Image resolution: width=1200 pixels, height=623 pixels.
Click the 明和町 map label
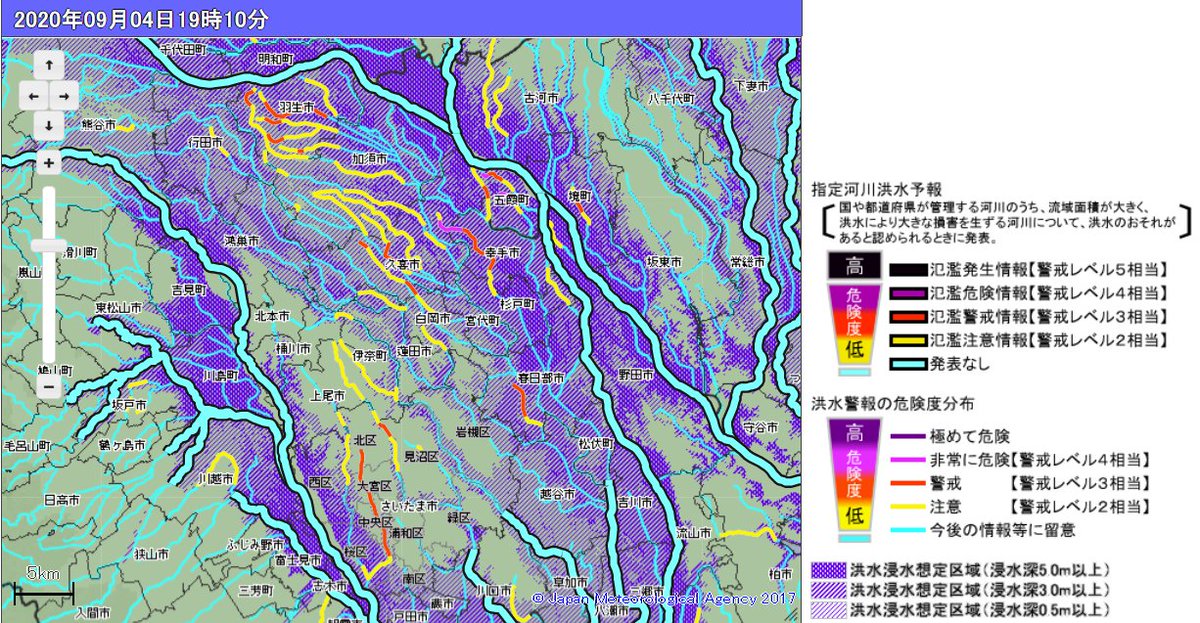pyautogui.click(x=276, y=59)
